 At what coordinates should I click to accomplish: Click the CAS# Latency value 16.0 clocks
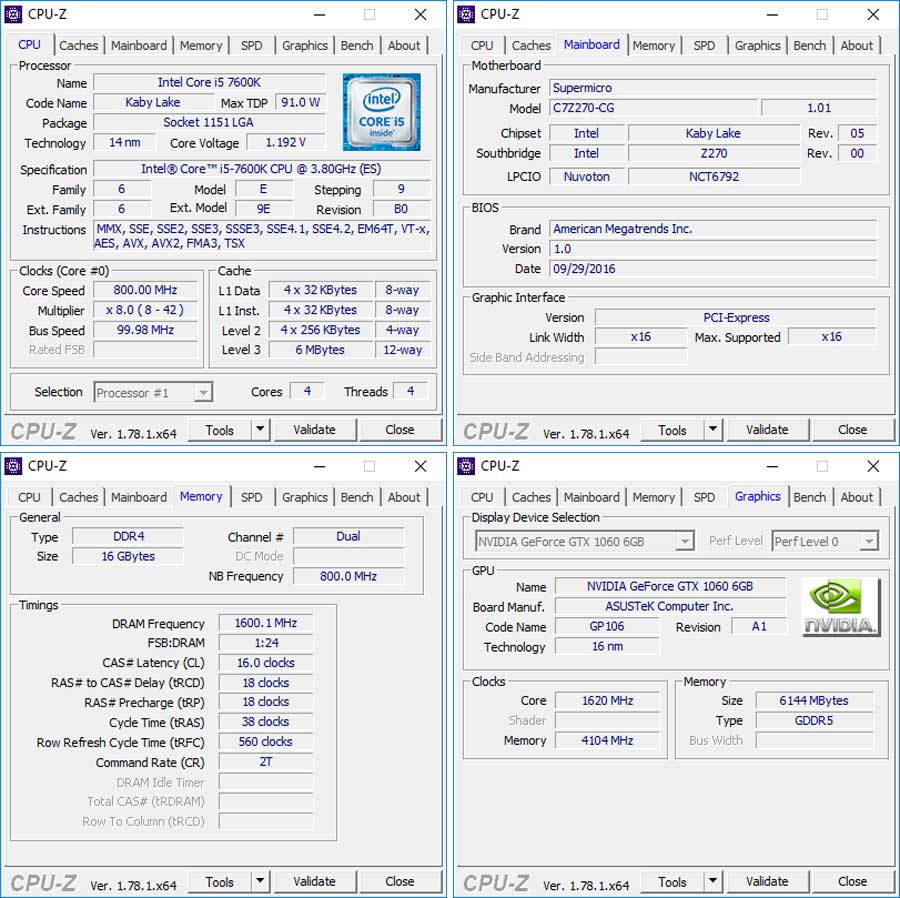(266, 663)
